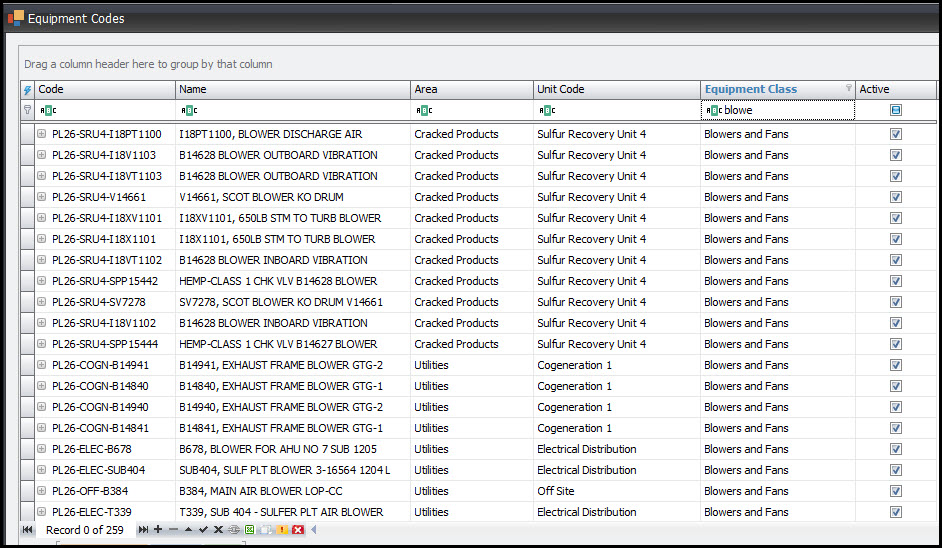
Task: Click 'Record 0 of 259' status text
Action: (x=85, y=530)
